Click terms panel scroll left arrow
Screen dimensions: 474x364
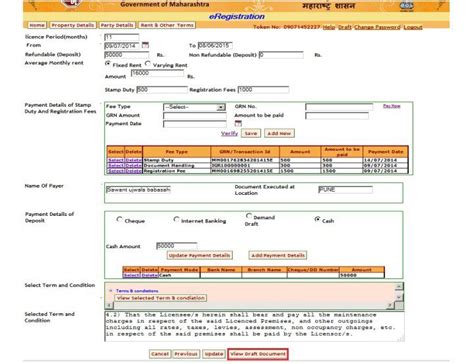click(109, 305)
